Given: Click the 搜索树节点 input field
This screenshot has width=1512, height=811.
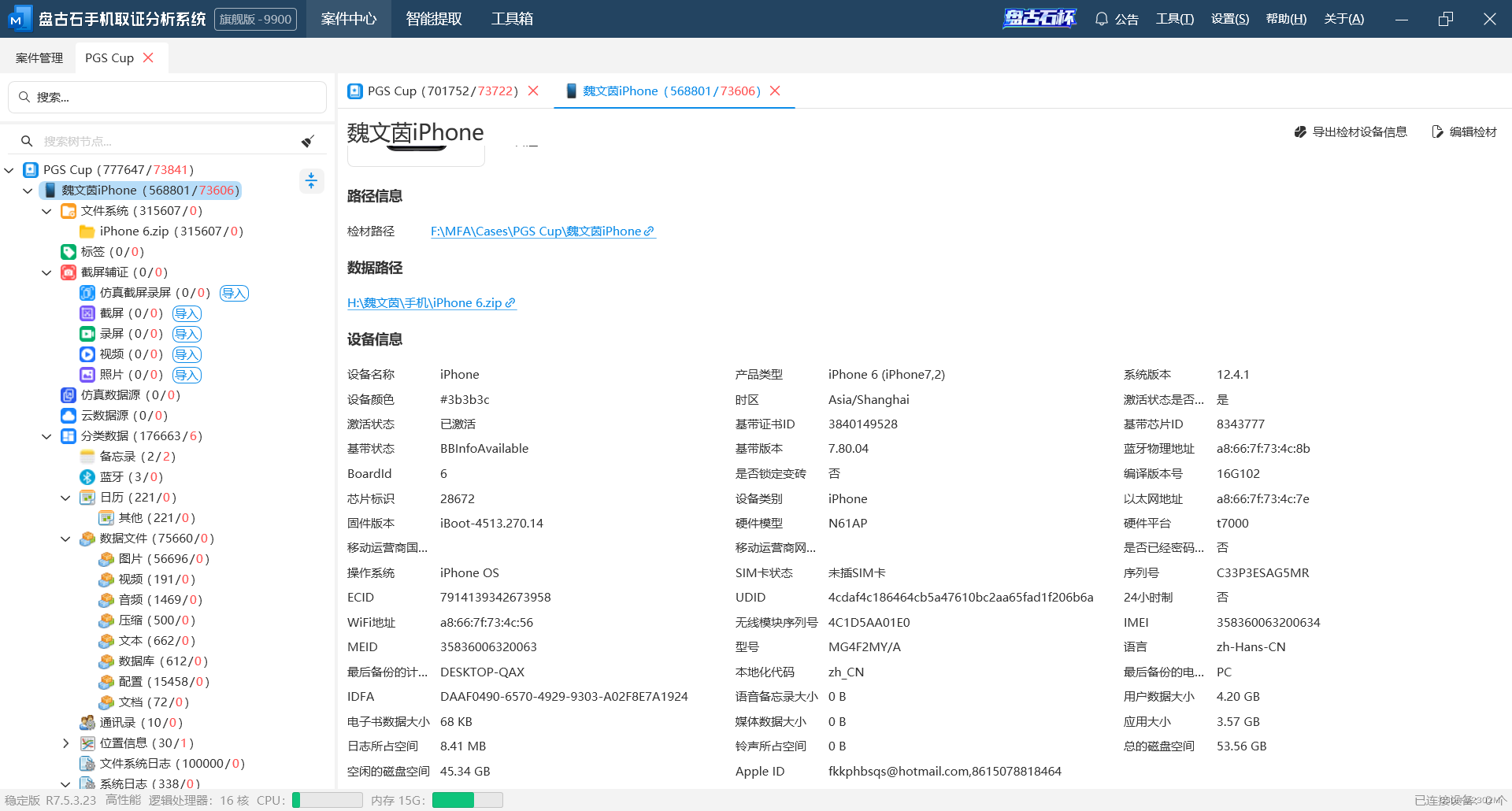Looking at the screenshot, I should (x=165, y=141).
